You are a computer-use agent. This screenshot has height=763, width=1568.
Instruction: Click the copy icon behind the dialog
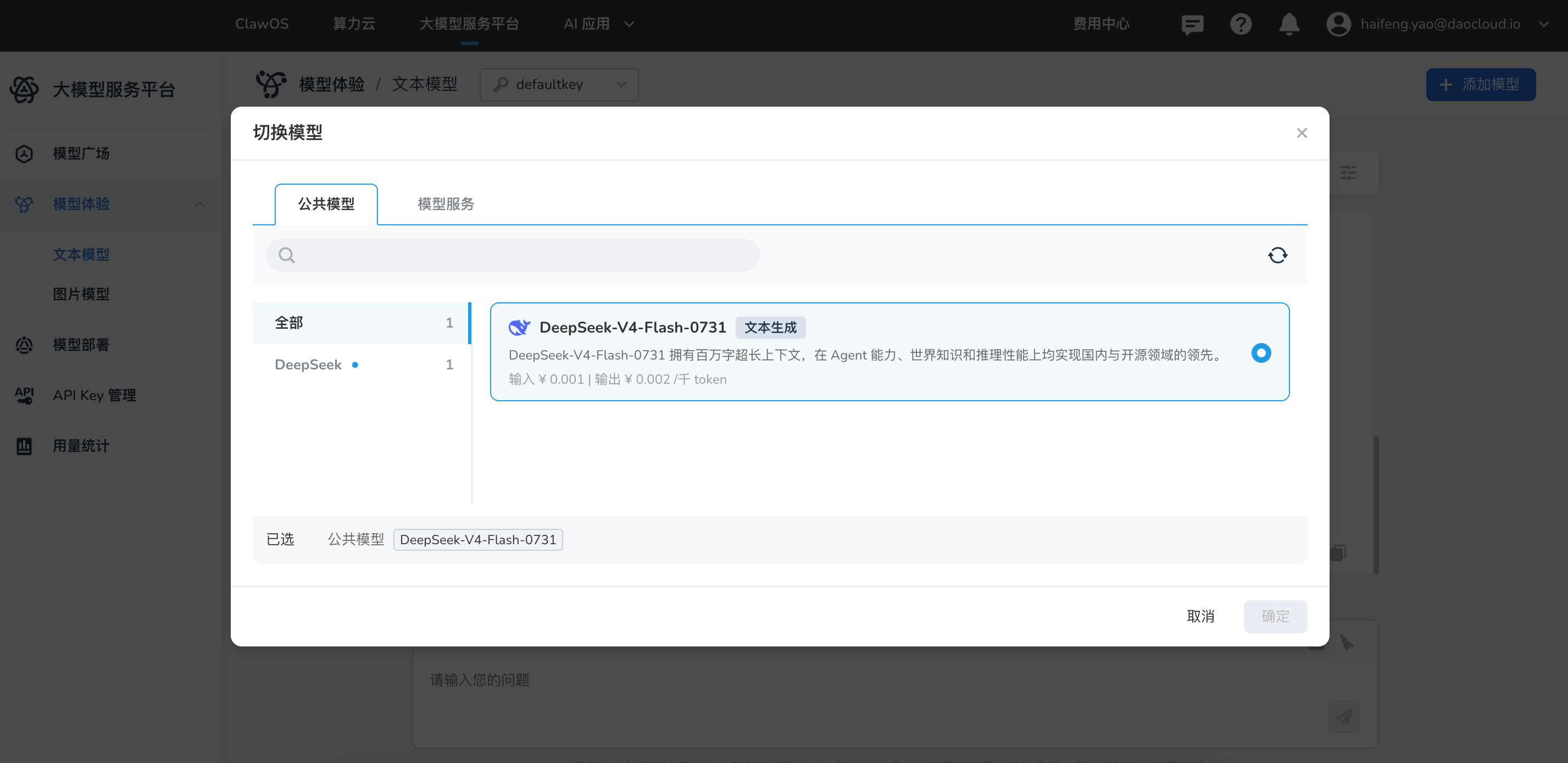point(1338,552)
